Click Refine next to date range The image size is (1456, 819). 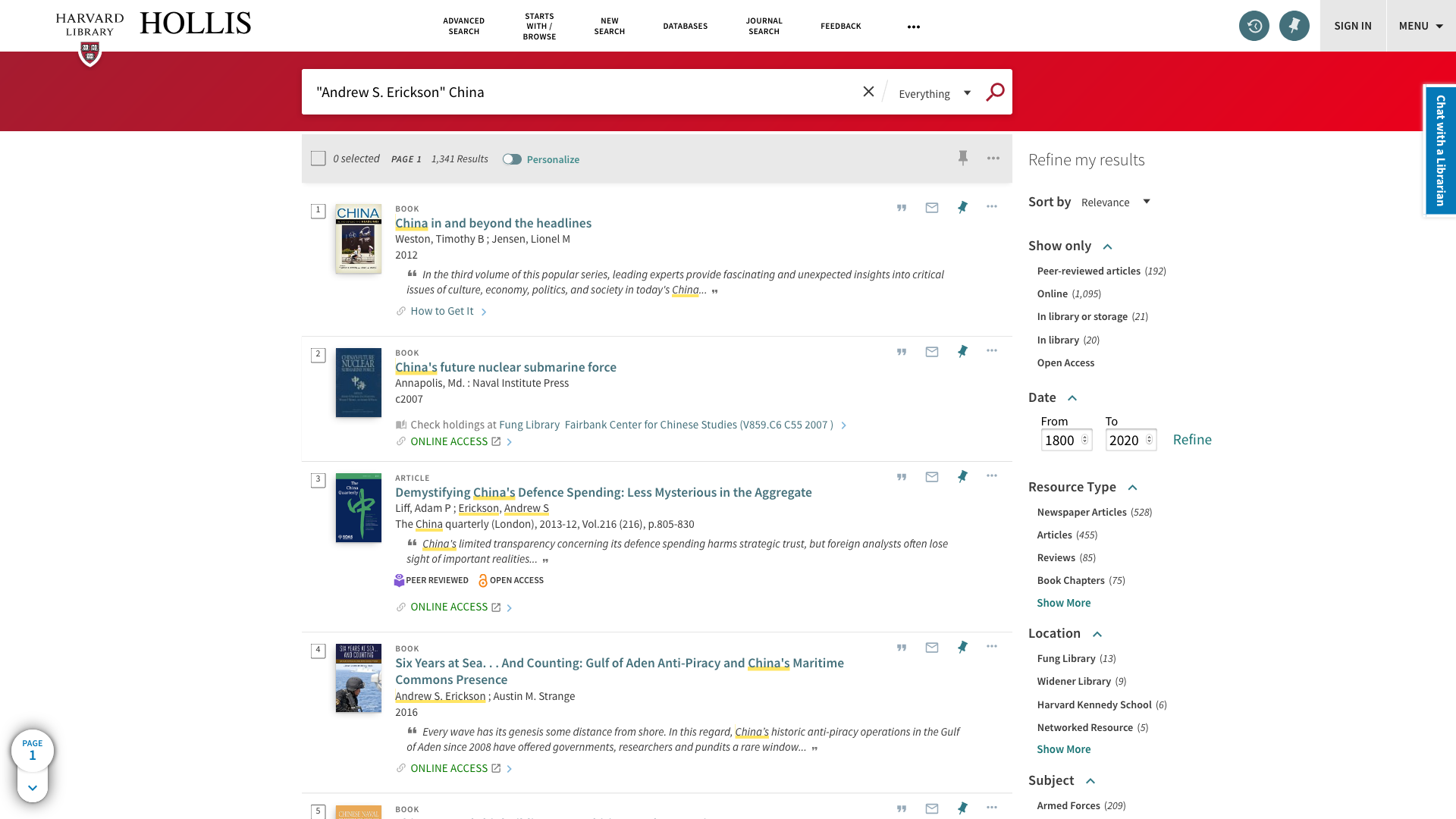1192,440
